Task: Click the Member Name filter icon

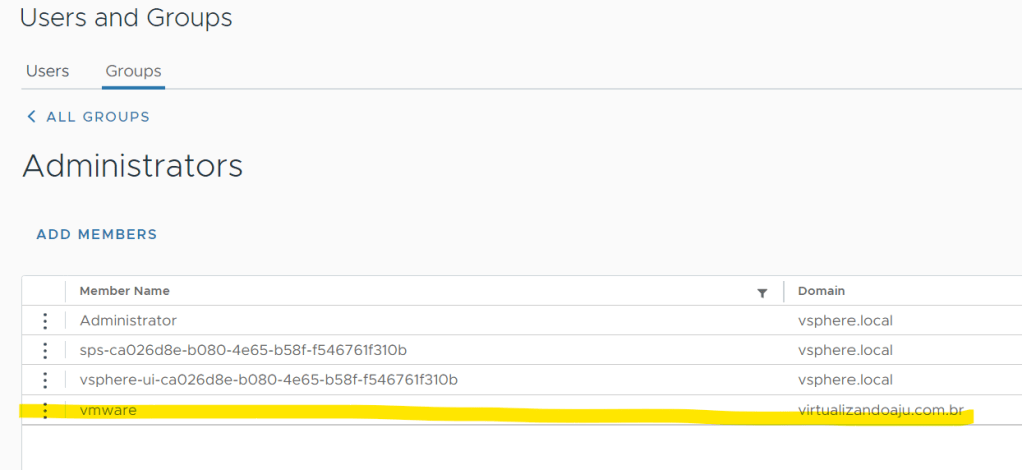Action: pos(762,292)
